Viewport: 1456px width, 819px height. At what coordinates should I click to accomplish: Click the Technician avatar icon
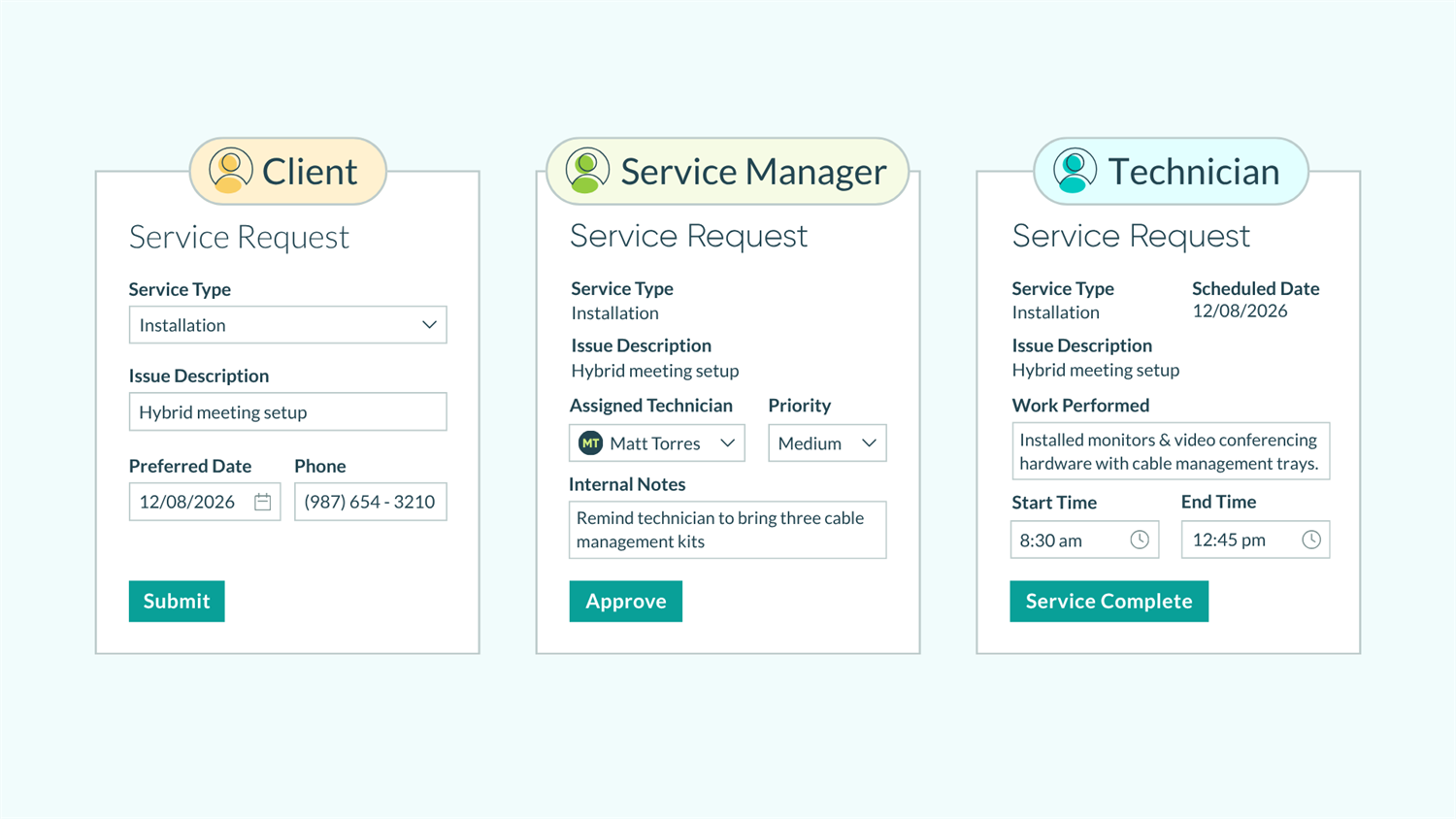1072,171
